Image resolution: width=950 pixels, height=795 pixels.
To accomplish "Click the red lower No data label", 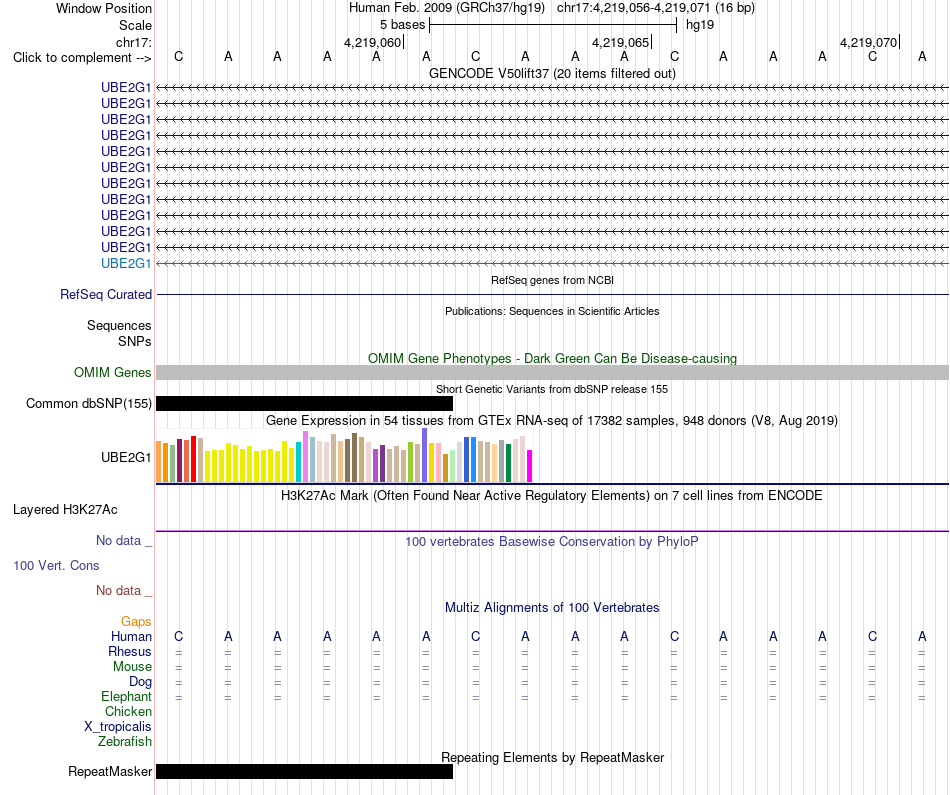I will [124, 590].
